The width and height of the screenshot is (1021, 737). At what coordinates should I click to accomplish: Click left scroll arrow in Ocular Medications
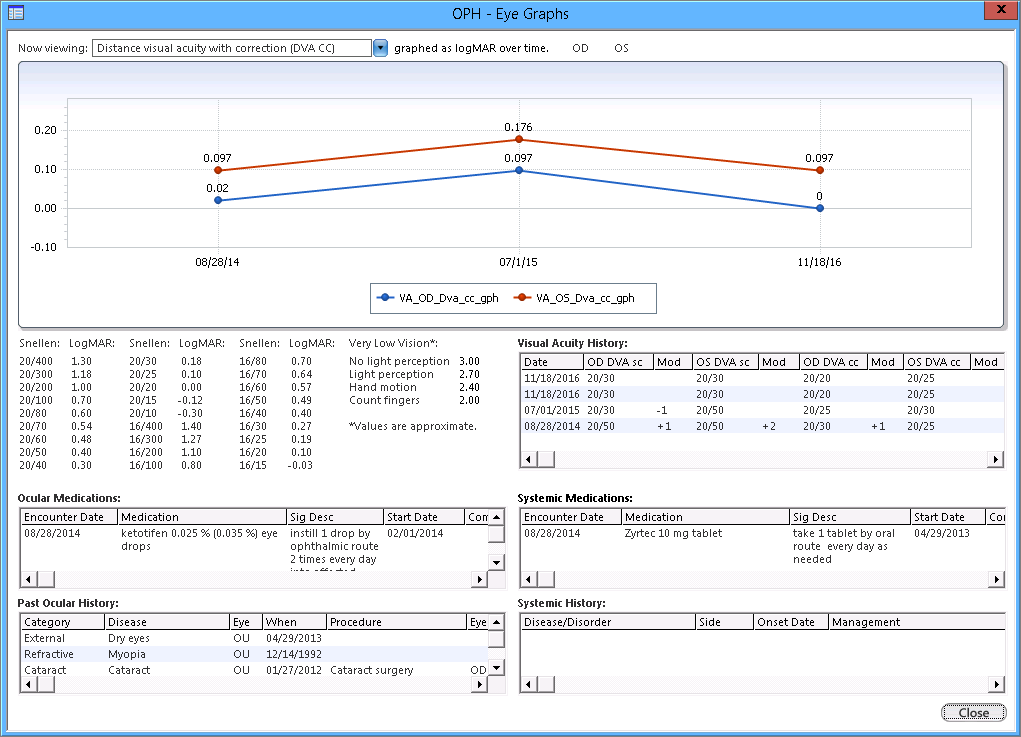29,579
